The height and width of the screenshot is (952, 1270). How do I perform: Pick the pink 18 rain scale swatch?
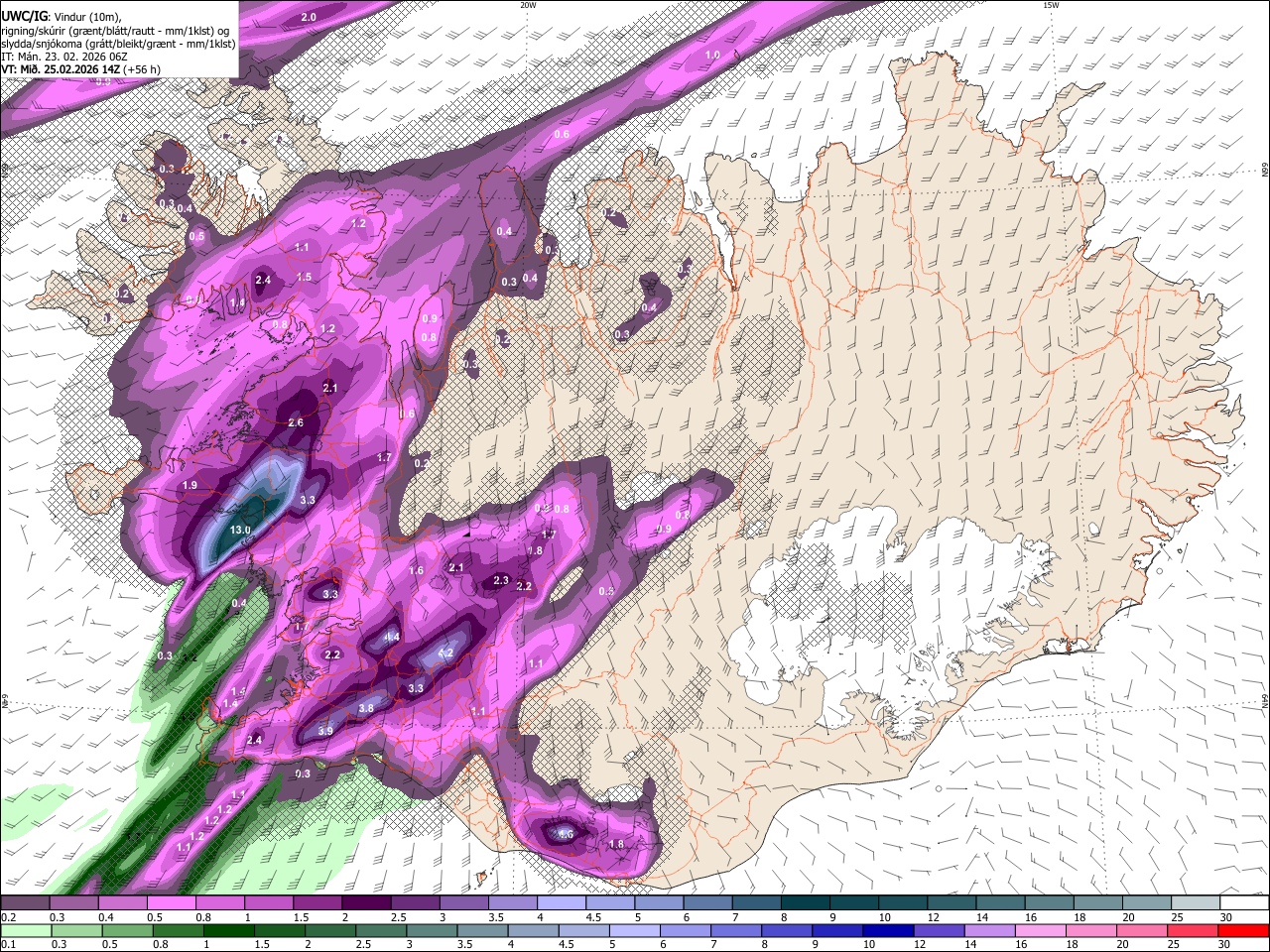(1091, 931)
